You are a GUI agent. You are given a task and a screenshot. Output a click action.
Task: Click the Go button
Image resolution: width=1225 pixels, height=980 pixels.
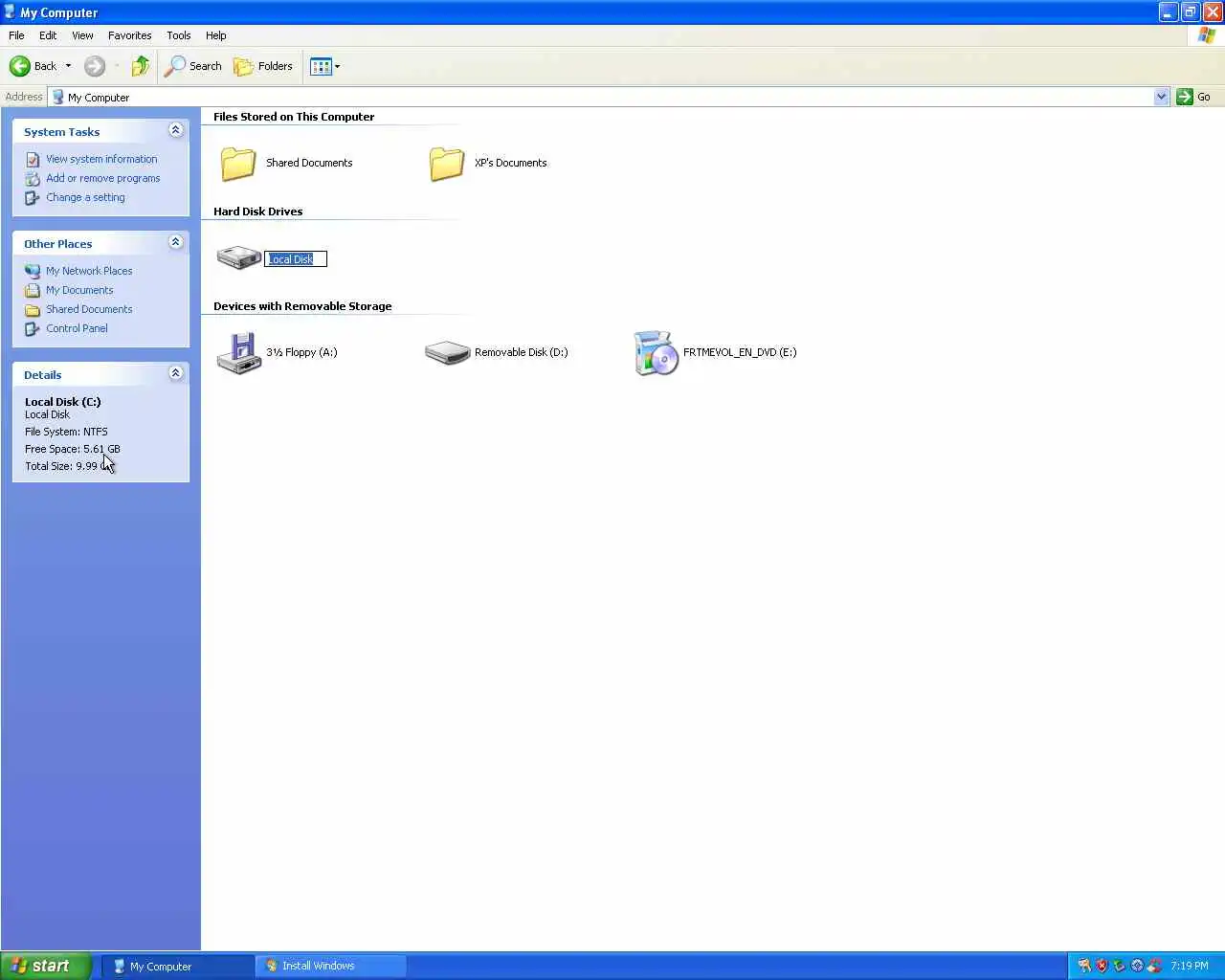pyautogui.click(x=1194, y=97)
